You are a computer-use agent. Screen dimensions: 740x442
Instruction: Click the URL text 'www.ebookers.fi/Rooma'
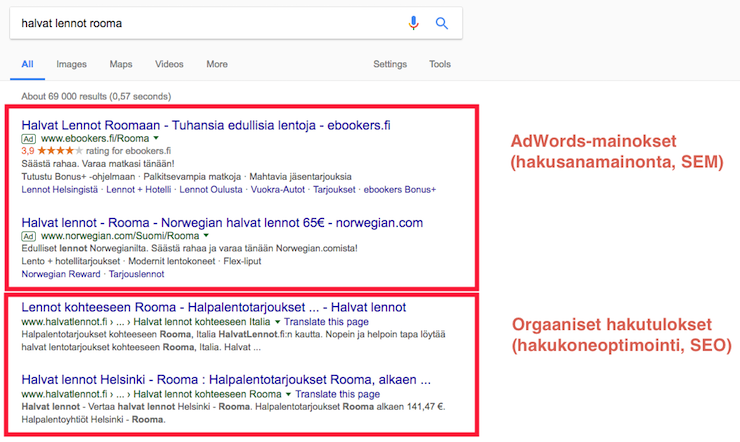click(95, 138)
